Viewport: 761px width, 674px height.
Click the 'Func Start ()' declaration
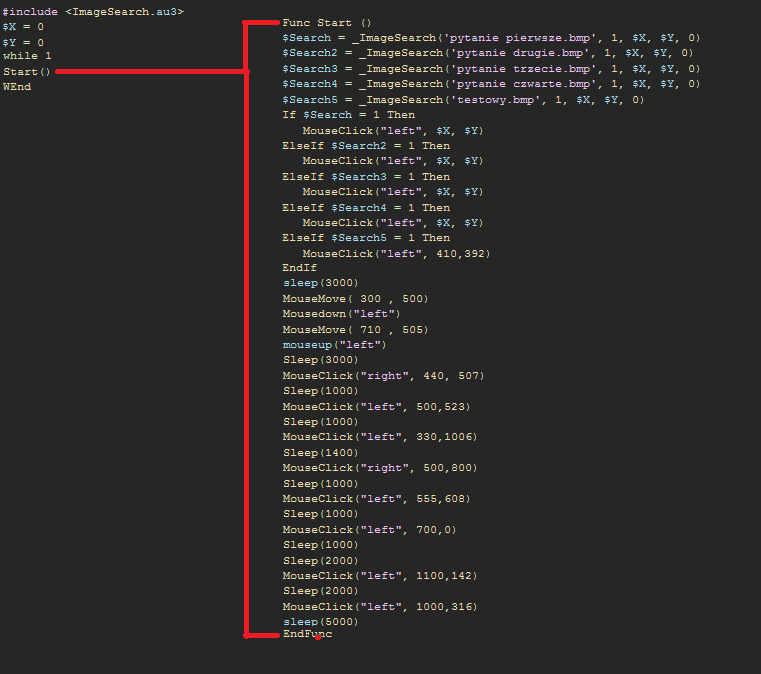[x=327, y=23]
